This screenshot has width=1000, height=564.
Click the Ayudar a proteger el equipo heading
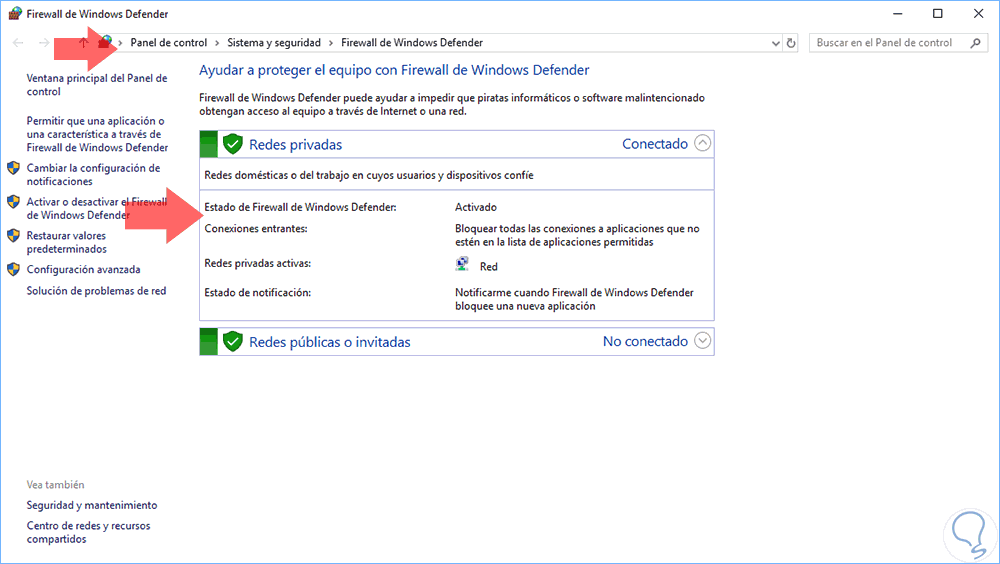394,70
